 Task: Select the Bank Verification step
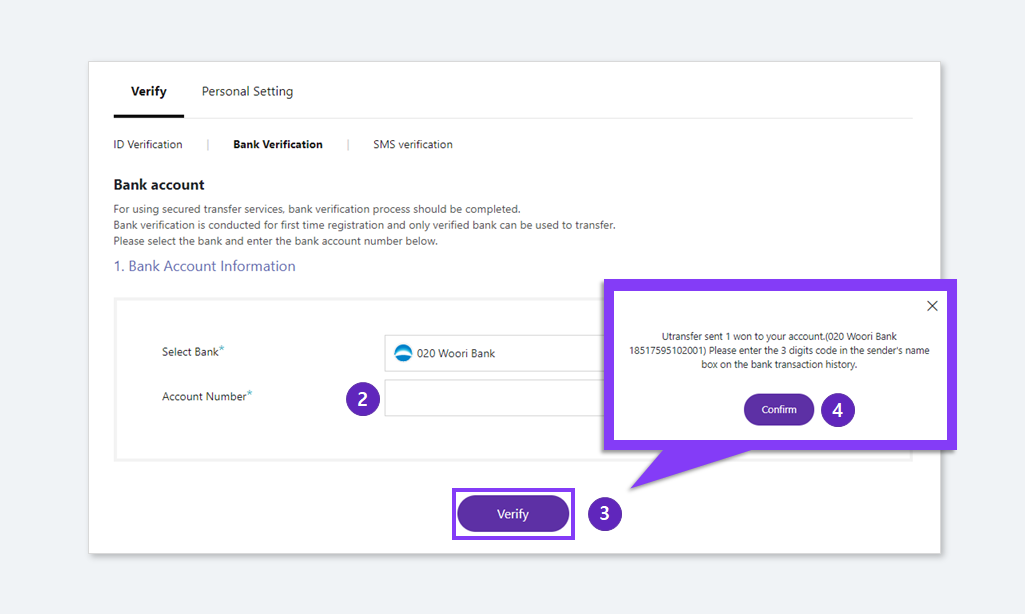[277, 144]
